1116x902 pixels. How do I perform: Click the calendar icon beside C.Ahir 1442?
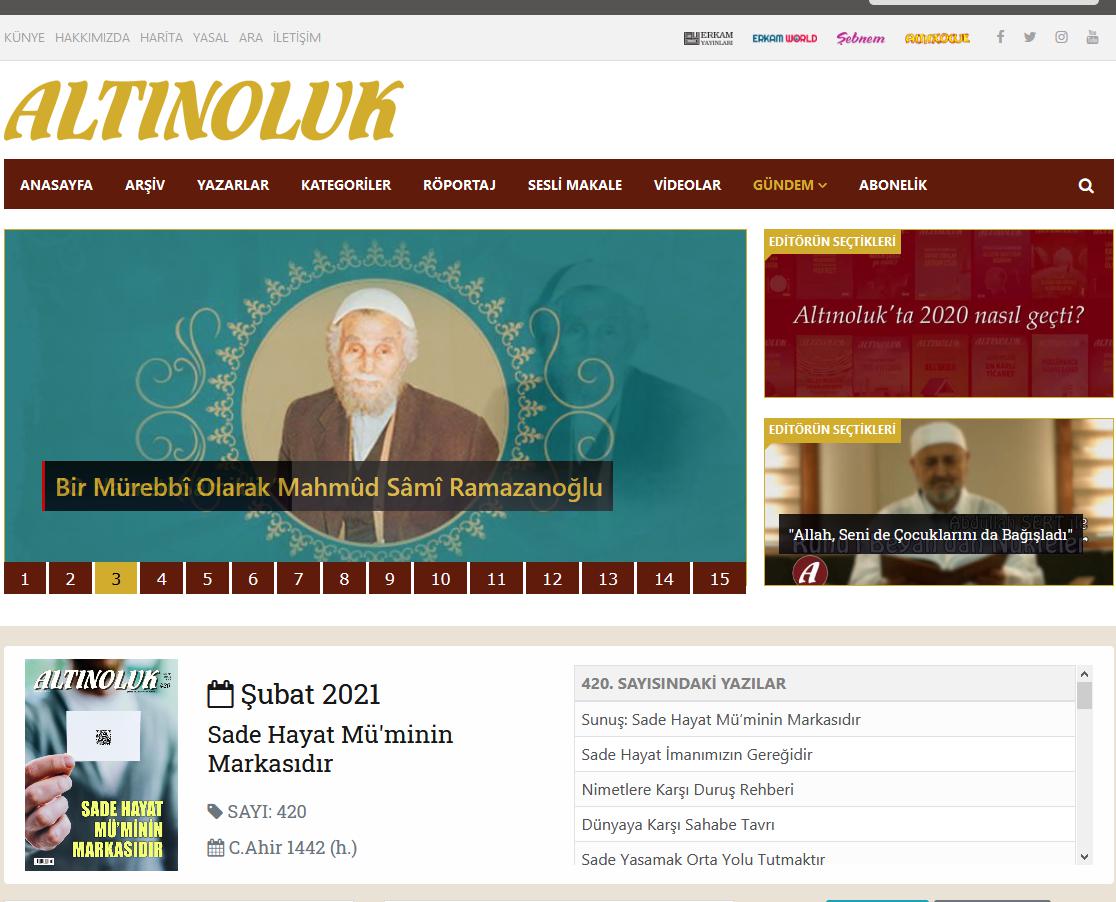click(216, 848)
